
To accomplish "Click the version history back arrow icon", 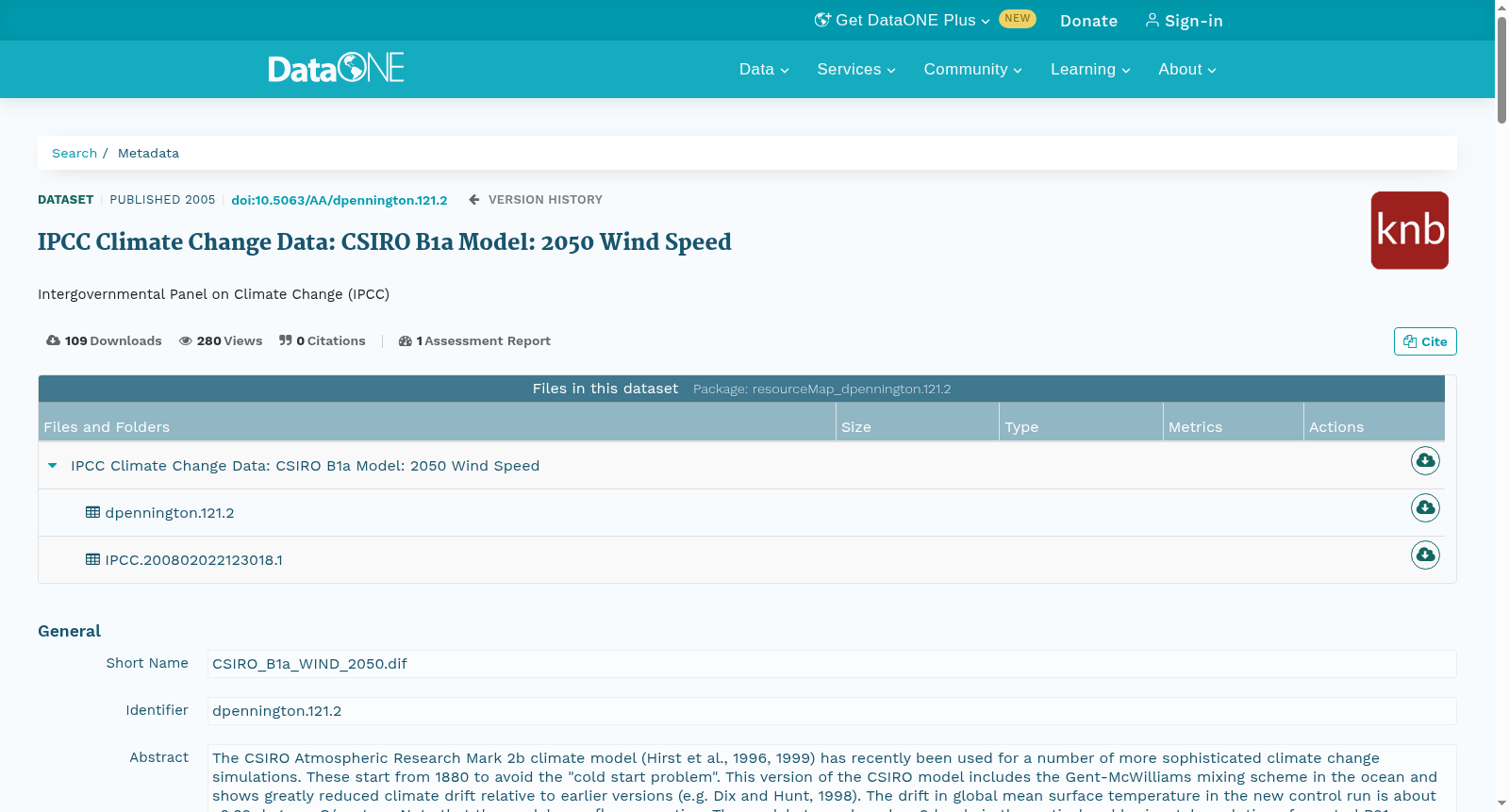I will (474, 199).
